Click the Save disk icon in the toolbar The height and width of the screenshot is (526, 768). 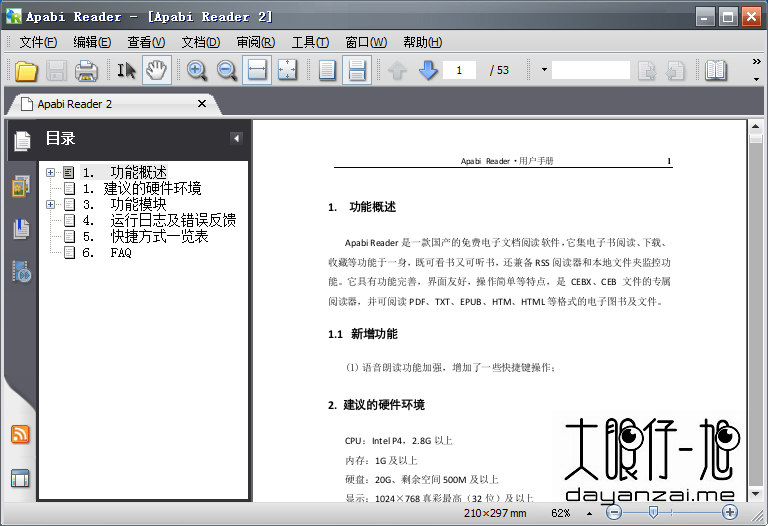point(56,71)
